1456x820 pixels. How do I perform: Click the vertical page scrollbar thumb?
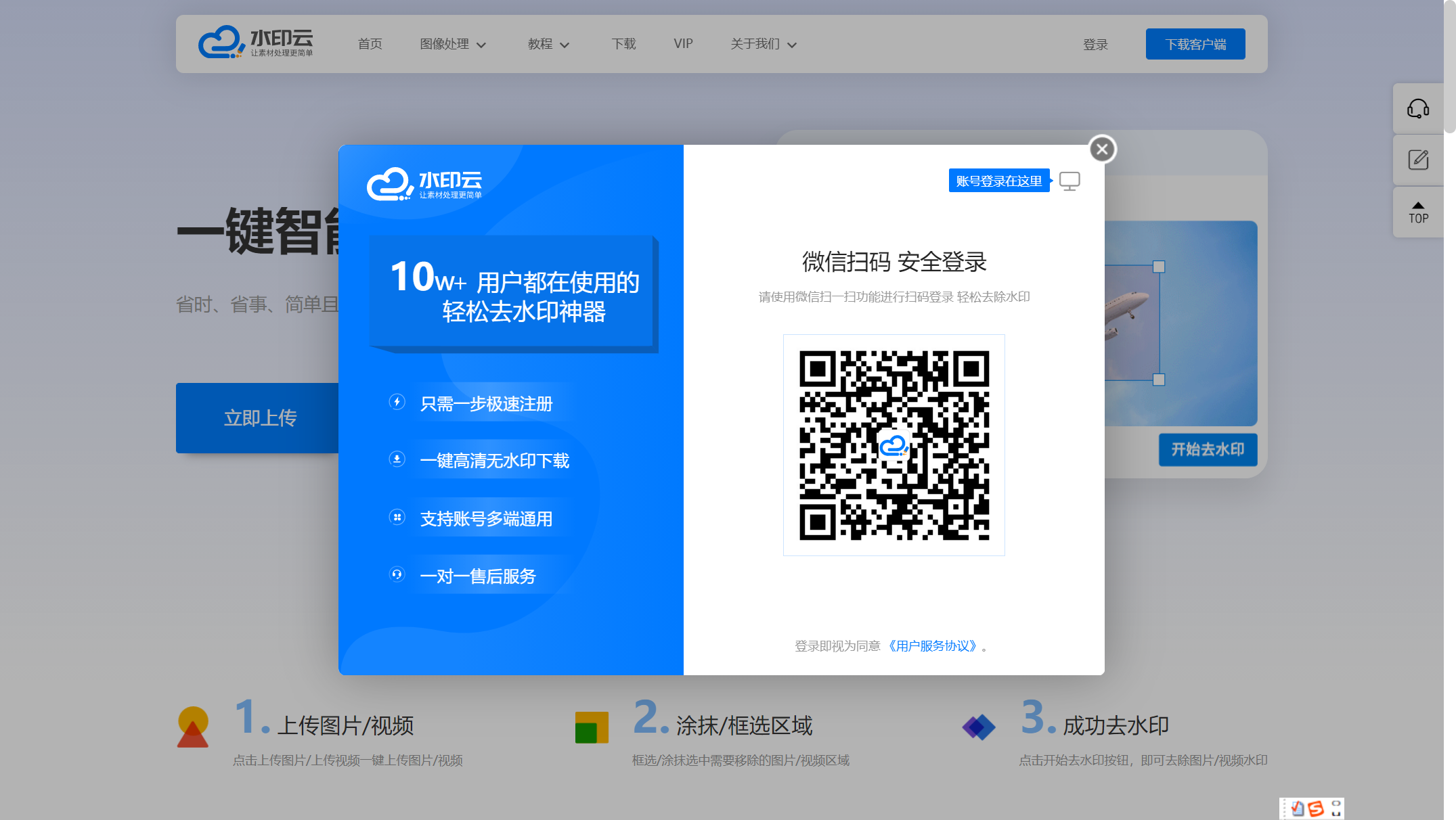point(1450,66)
